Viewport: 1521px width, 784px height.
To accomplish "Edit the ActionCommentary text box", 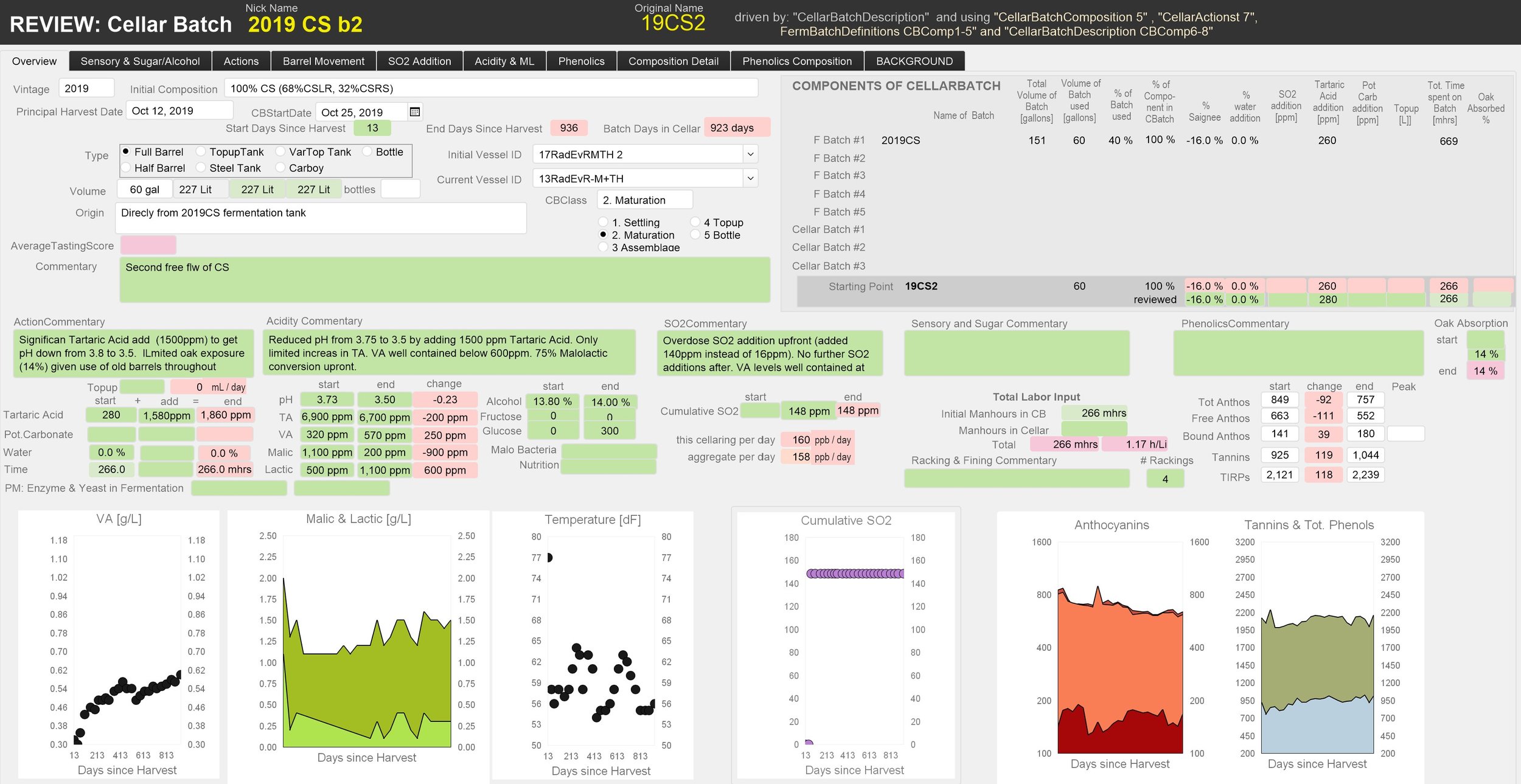I will pos(133,353).
